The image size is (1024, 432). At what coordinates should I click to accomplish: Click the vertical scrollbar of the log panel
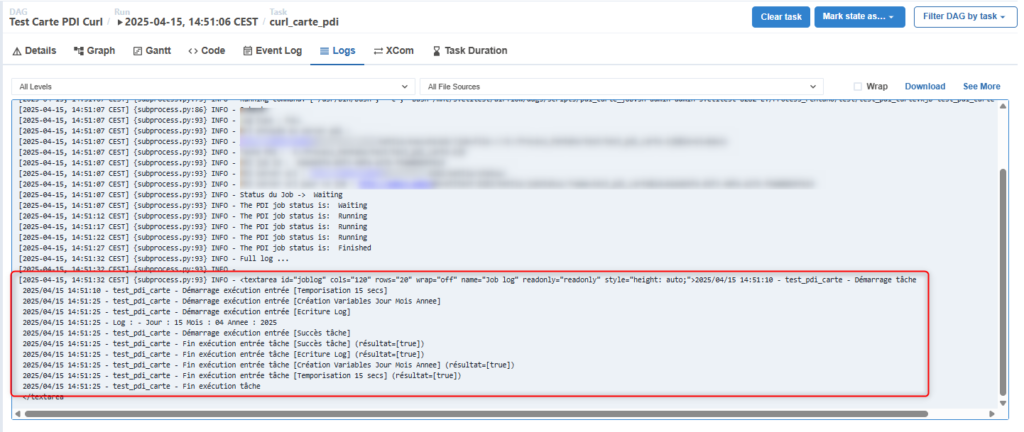(1003, 281)
